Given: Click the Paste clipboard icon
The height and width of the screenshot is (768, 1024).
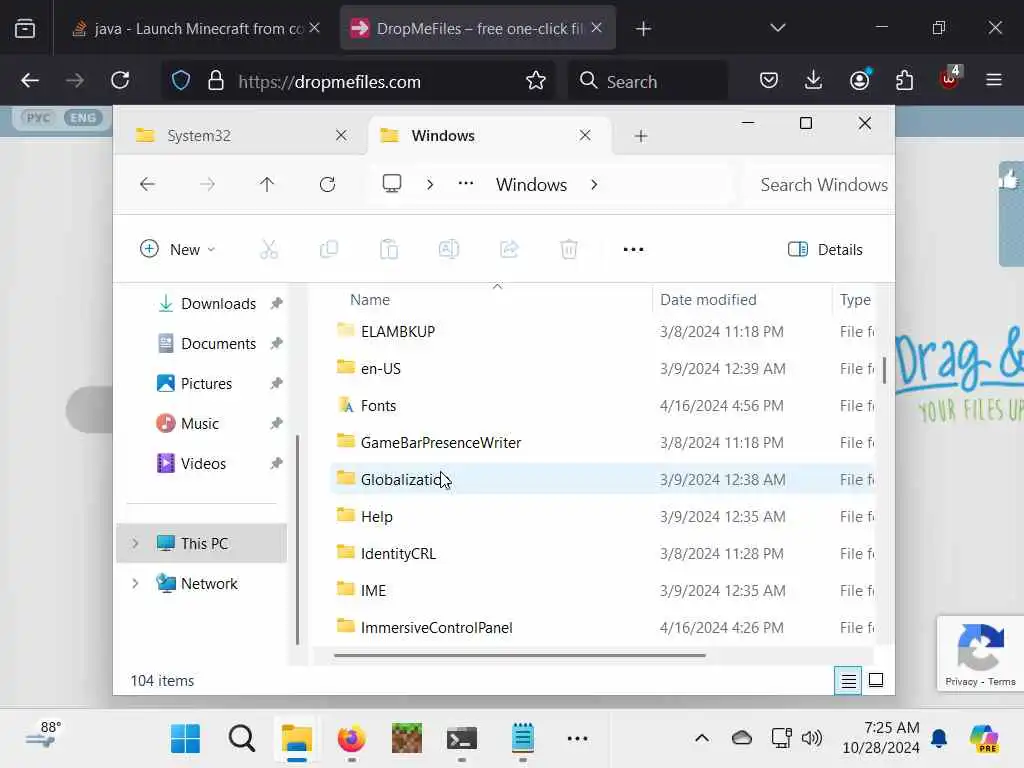Looking at the screenshot, I should pyautogui.click(x=389, y=249).
